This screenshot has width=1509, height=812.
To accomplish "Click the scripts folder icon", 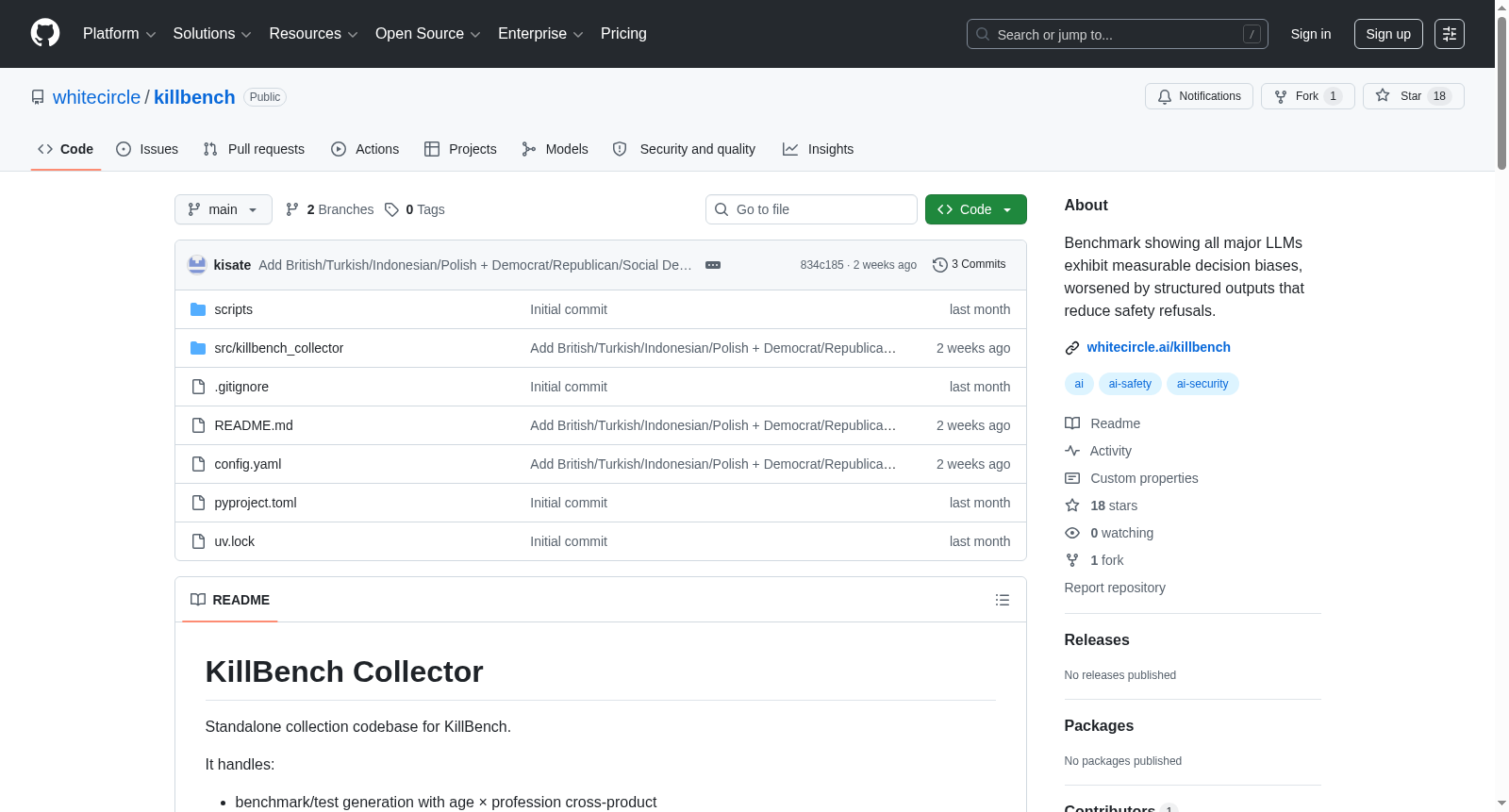I will [x=198, y=309].
